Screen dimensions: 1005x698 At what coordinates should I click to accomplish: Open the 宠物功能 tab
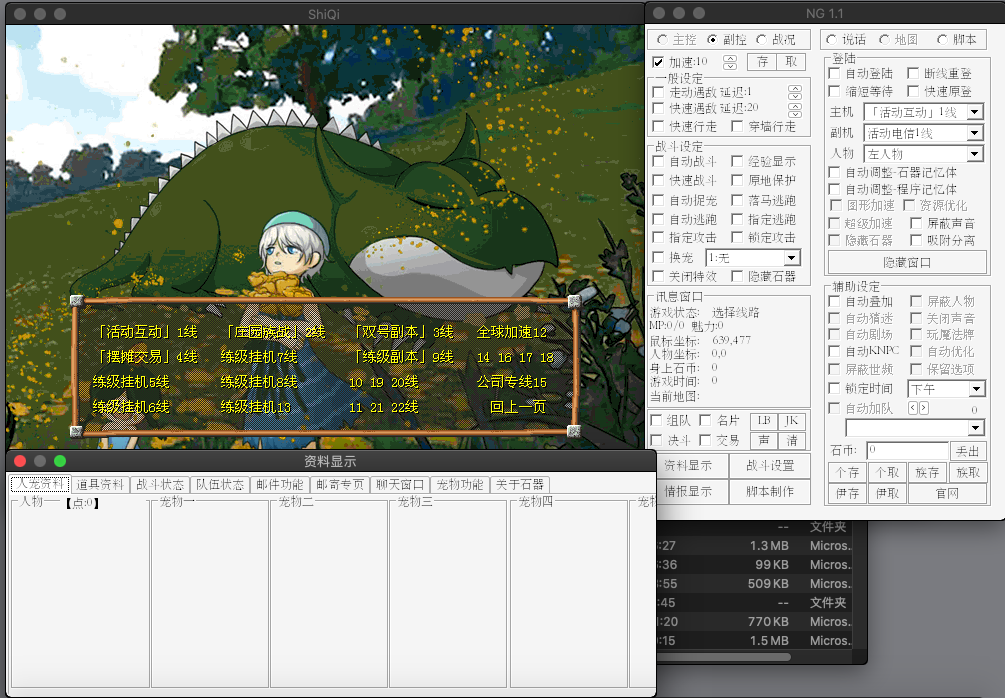460,485
